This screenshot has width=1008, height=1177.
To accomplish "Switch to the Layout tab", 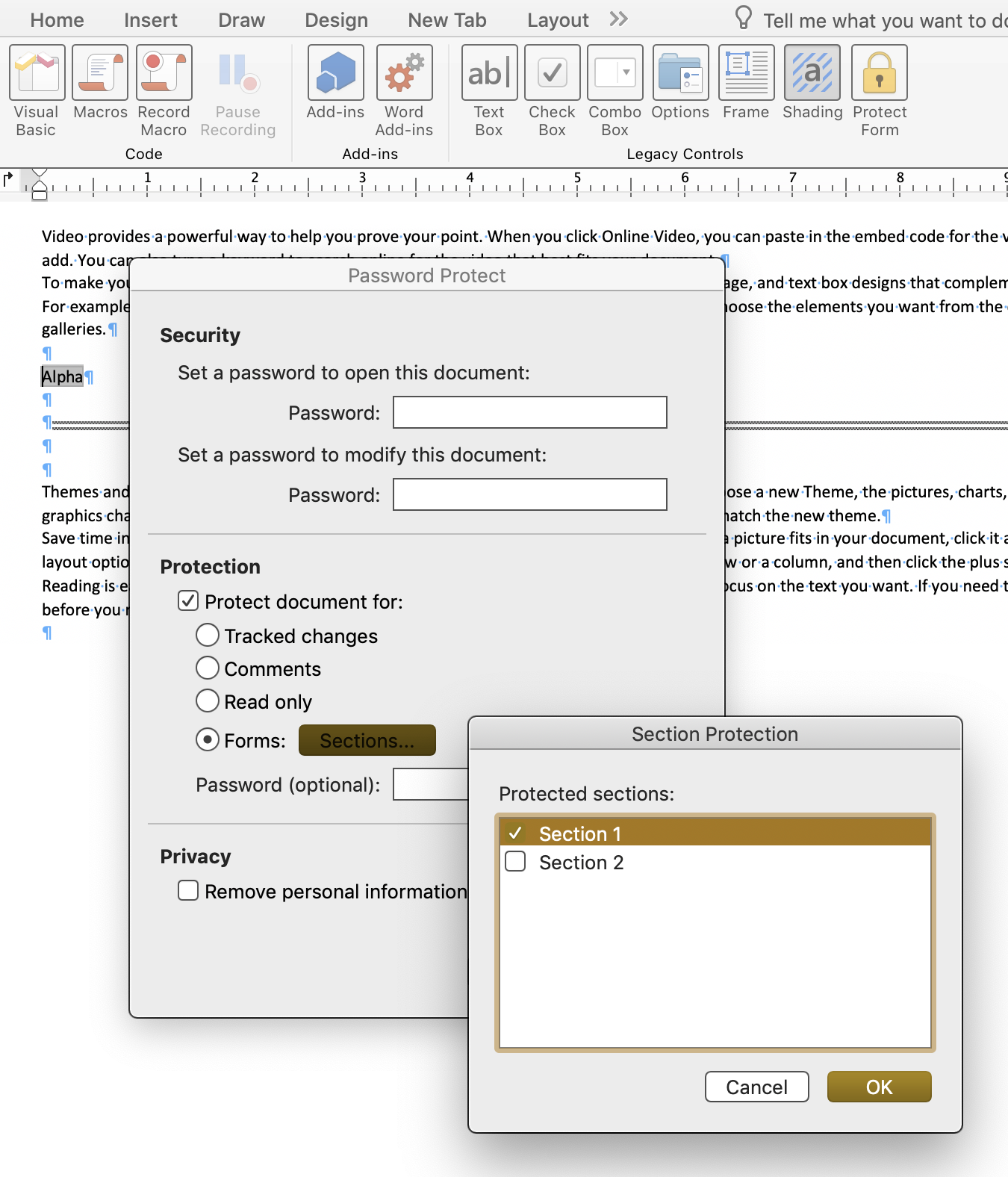I will [558, 20].
